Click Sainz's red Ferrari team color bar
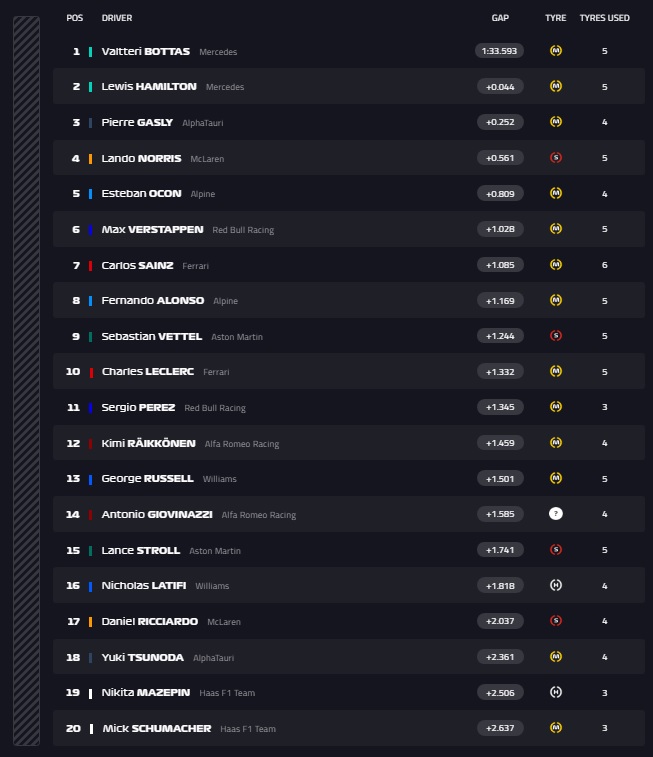Screen dimensions: 653x757 click(x=90, y=266)
